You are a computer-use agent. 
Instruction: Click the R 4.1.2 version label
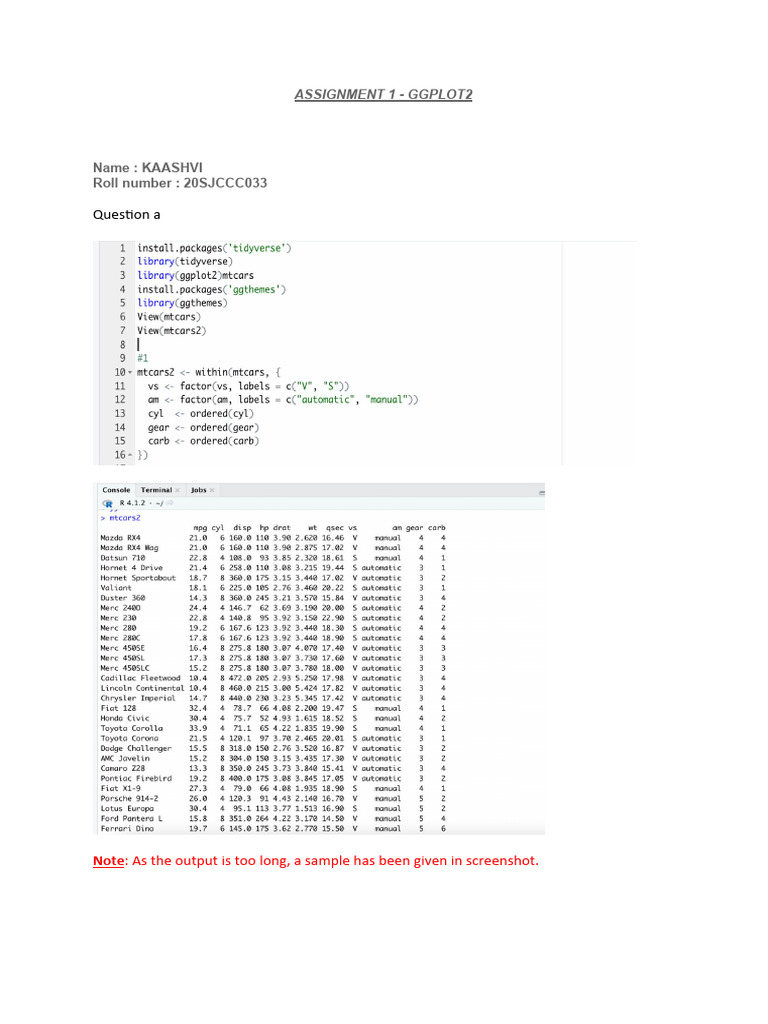tap(133, 504)
